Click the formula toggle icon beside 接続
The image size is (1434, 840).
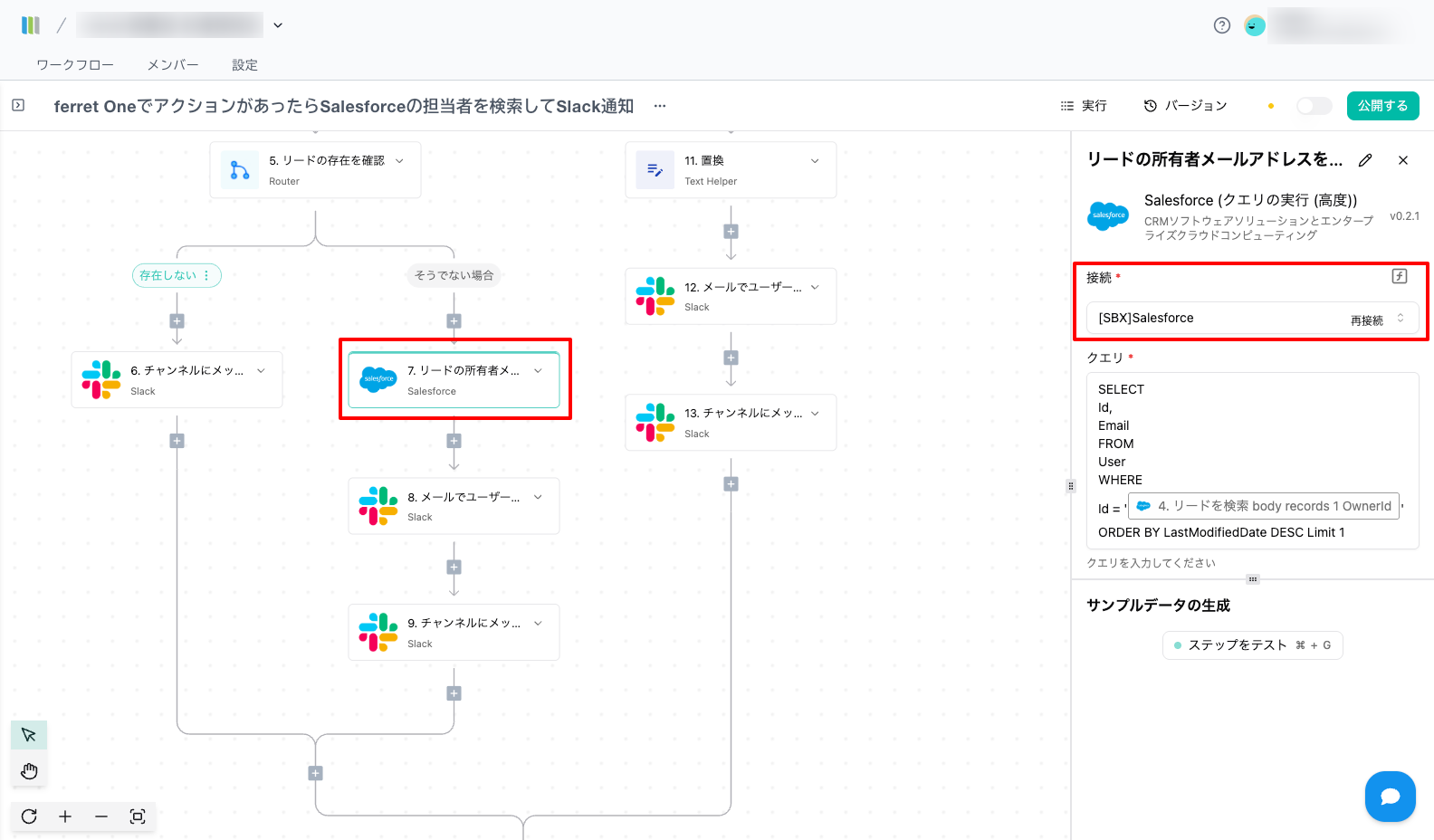pyautogui.click(x=1400, y=276)
